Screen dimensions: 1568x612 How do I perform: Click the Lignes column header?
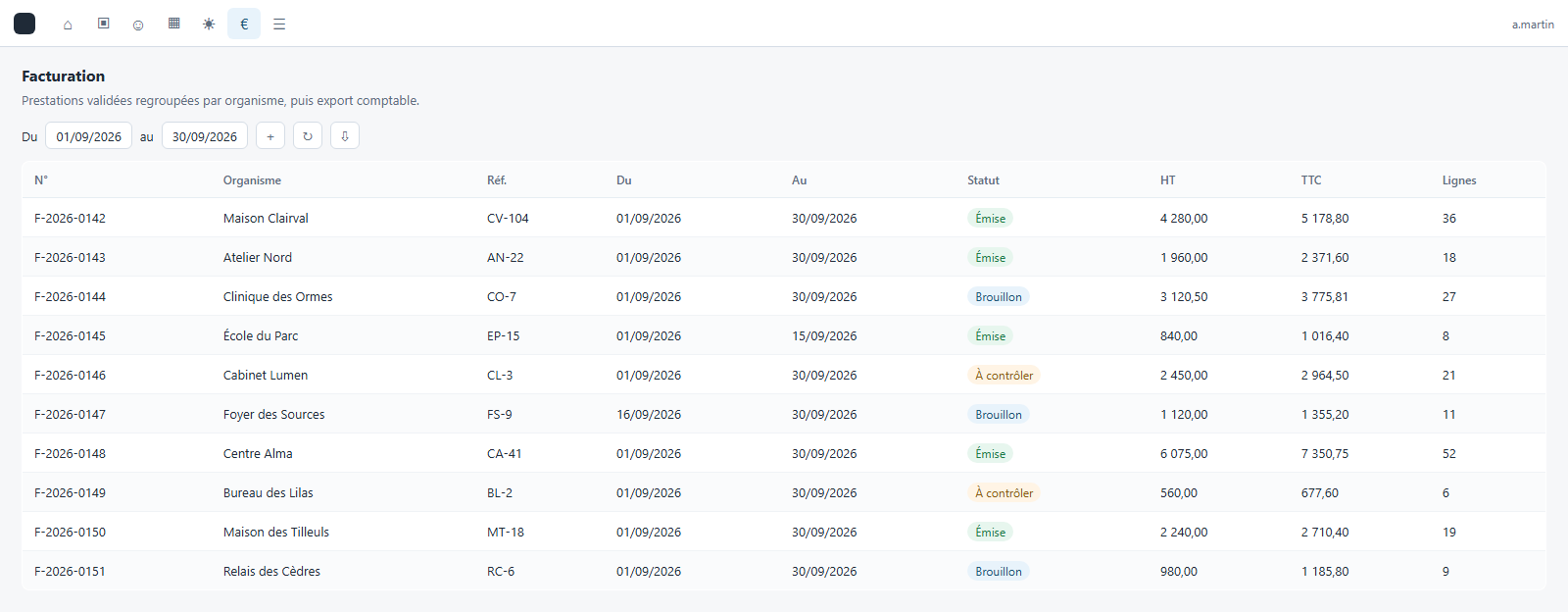tap(1459, 180)
